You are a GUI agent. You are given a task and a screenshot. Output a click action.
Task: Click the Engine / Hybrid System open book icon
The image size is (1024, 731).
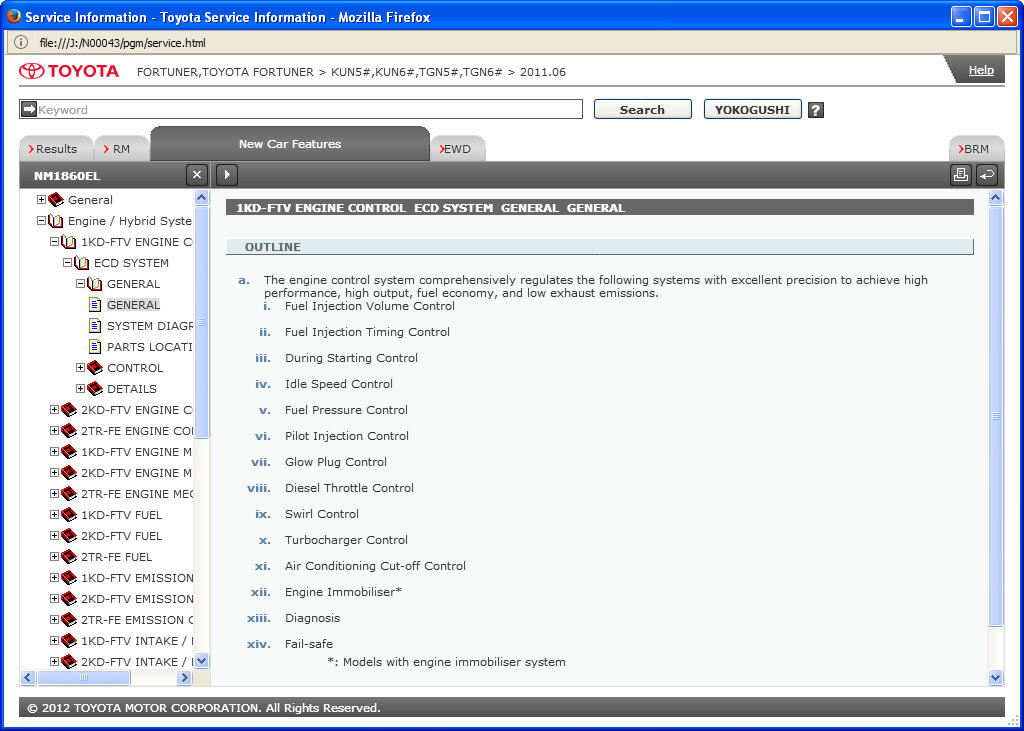coord(56,221)
